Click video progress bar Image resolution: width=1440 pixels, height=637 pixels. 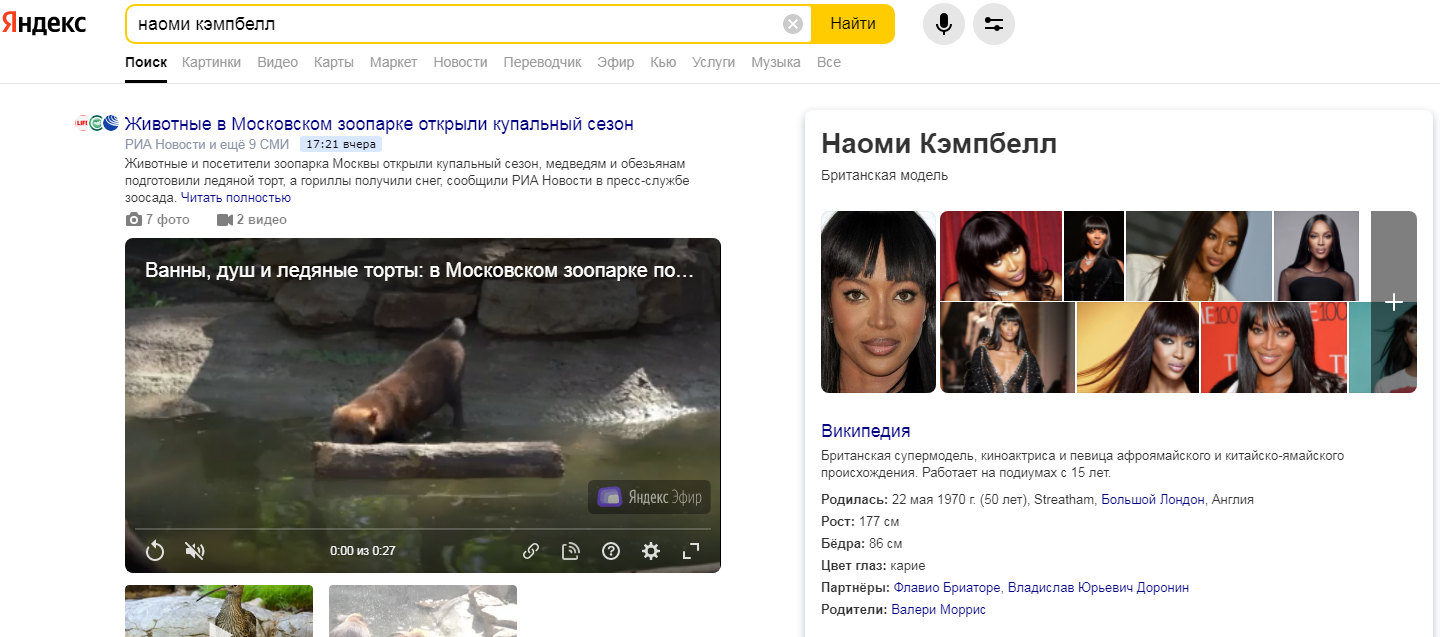(423, 528)
